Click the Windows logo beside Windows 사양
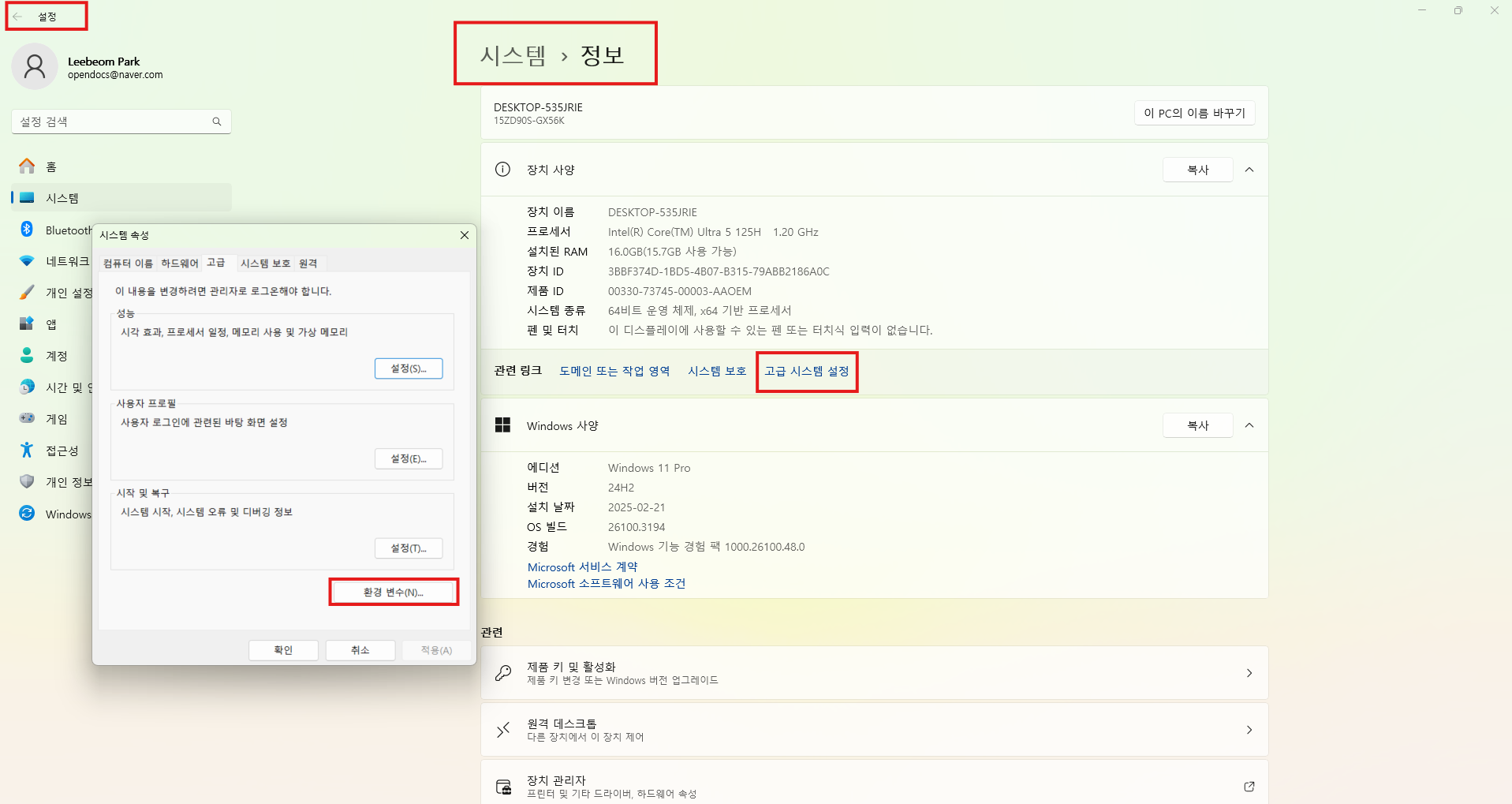This screenshot has height=804, width=1512. [502, 425]
